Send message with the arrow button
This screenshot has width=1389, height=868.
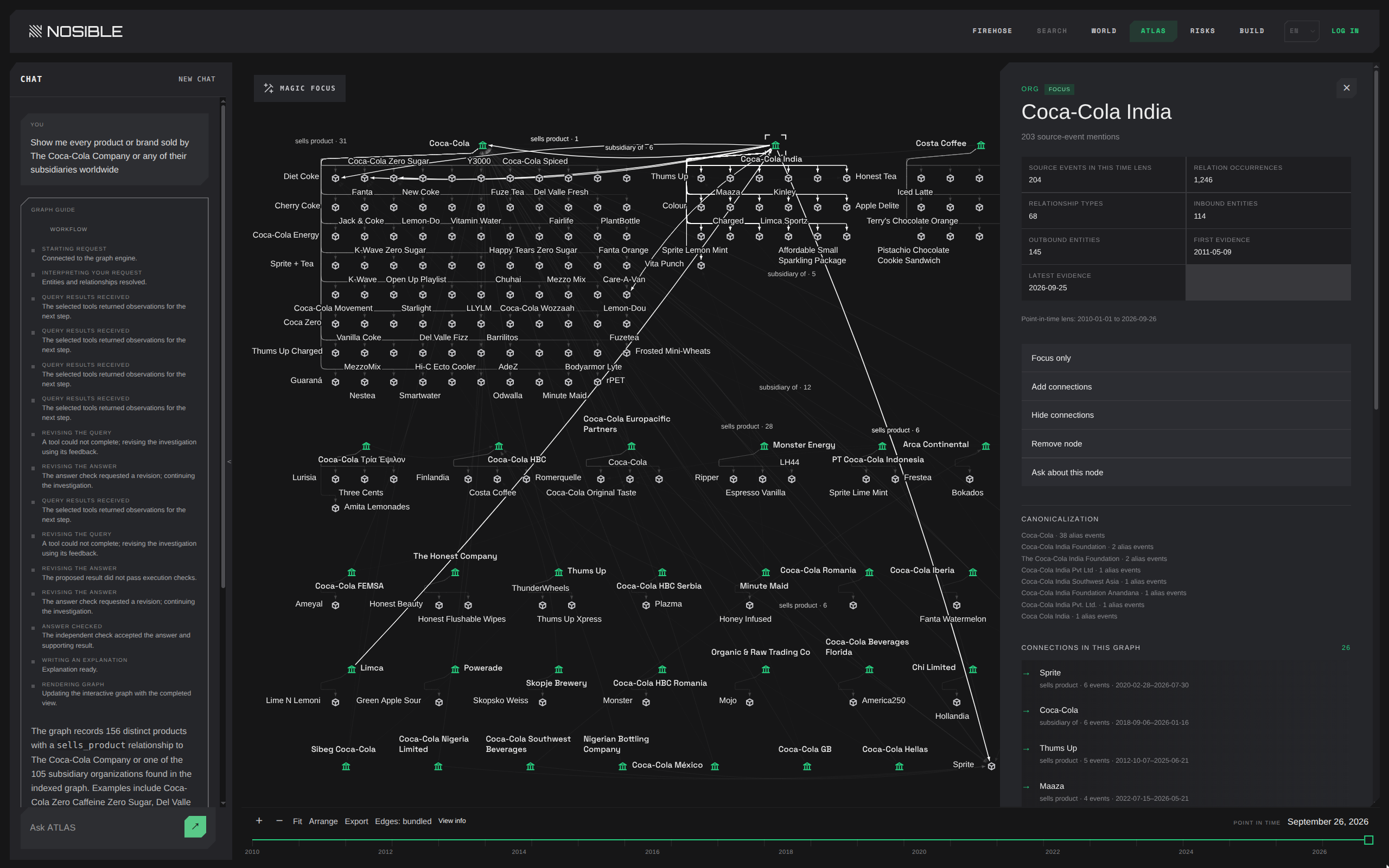pos(195,827)
